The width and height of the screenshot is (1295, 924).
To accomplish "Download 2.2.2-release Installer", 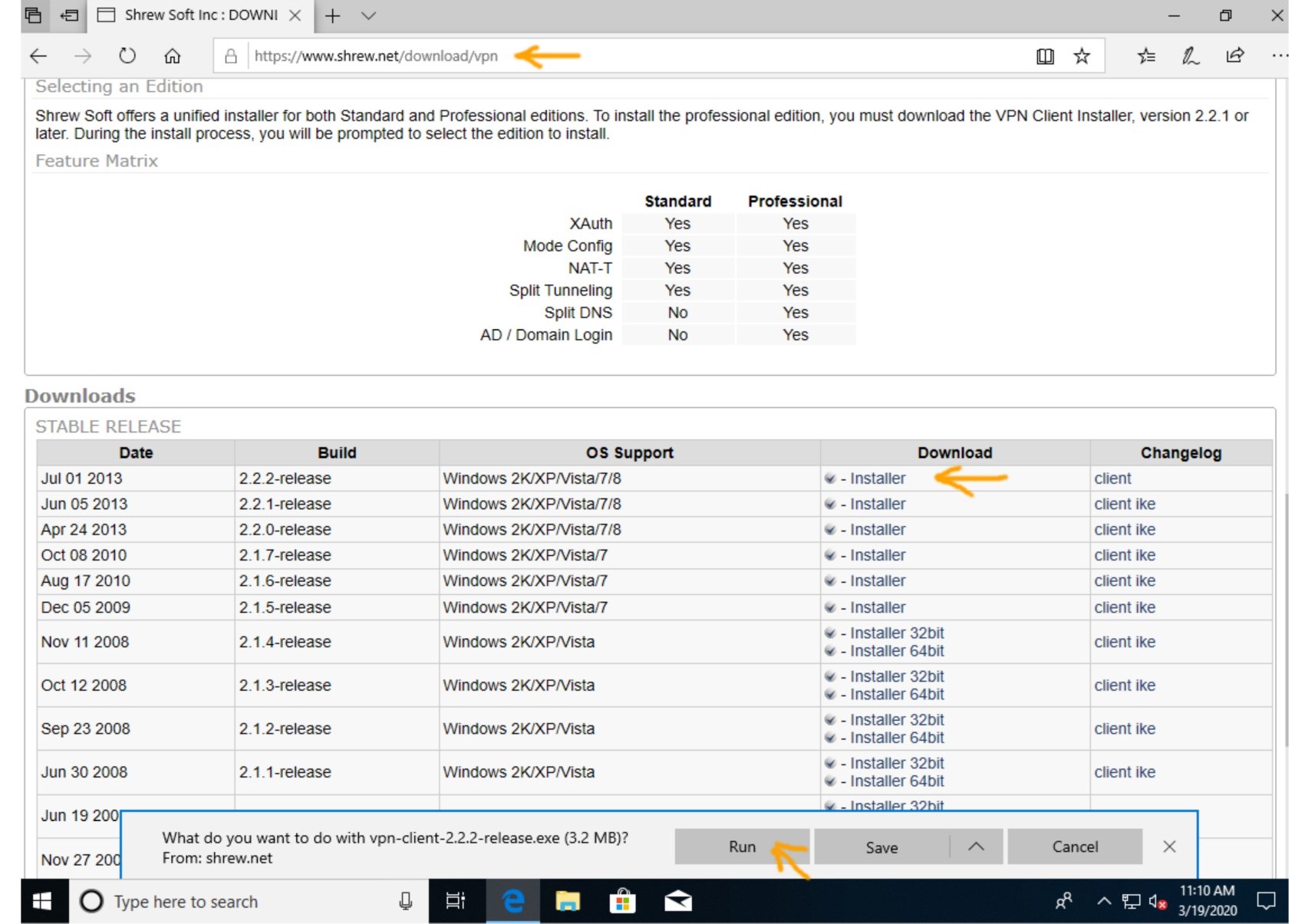I will 877,478.
